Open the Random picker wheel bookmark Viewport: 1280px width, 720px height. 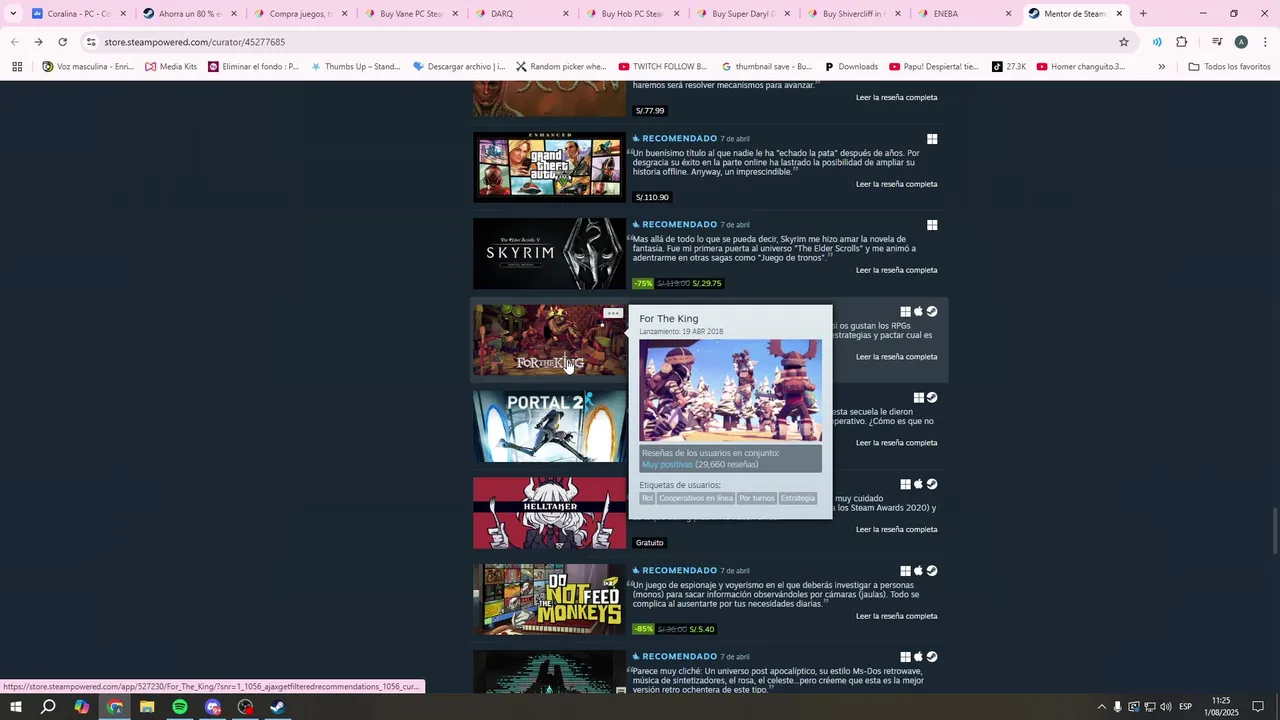click(x=561, y=67)
